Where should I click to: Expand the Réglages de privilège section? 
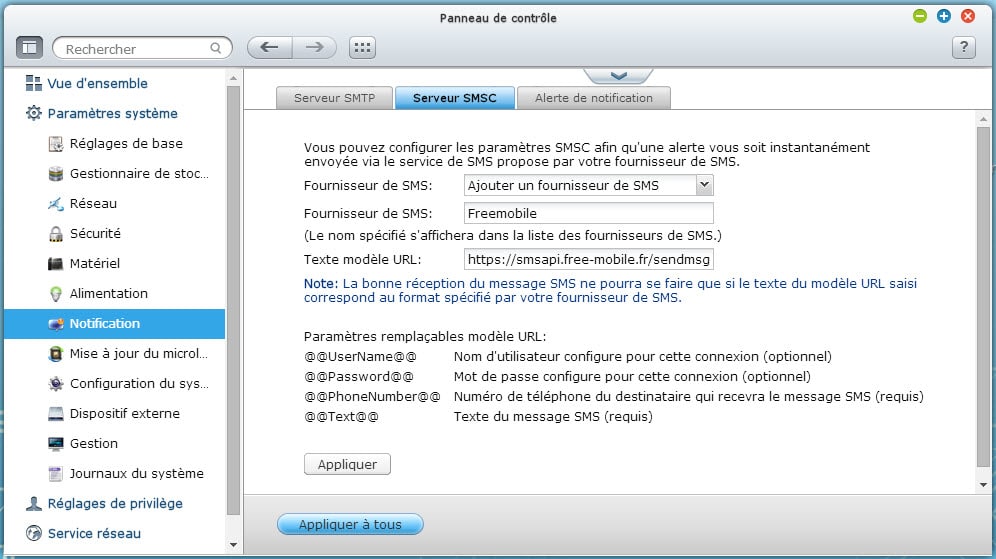pyautogui.click(x=114, y=504)
